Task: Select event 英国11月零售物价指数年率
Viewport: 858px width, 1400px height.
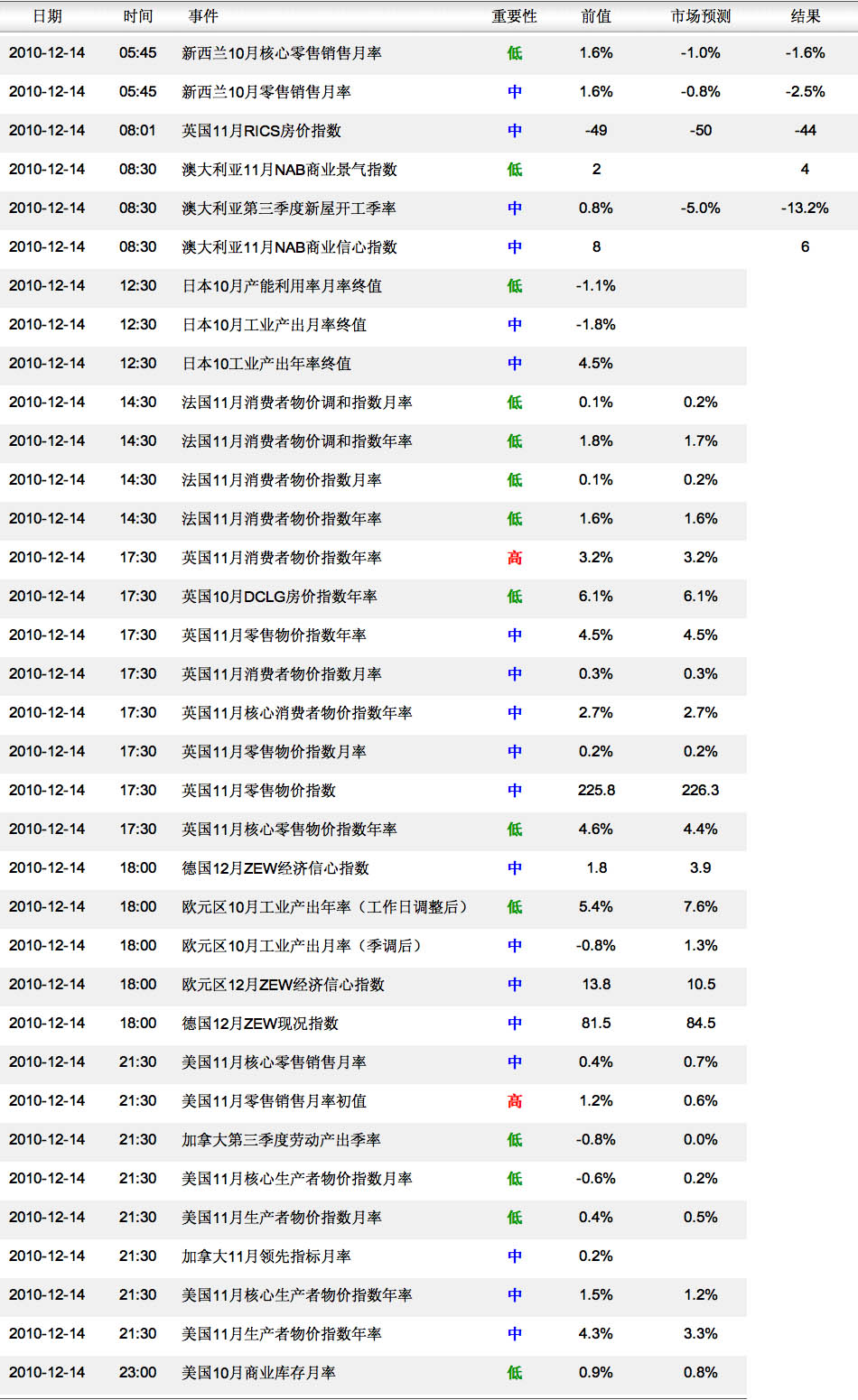Action: 274,635
